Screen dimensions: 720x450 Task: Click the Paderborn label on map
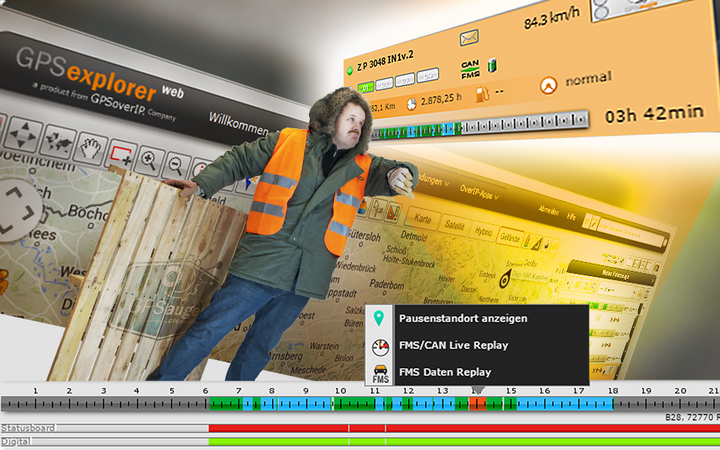click(x=387, y=285)
